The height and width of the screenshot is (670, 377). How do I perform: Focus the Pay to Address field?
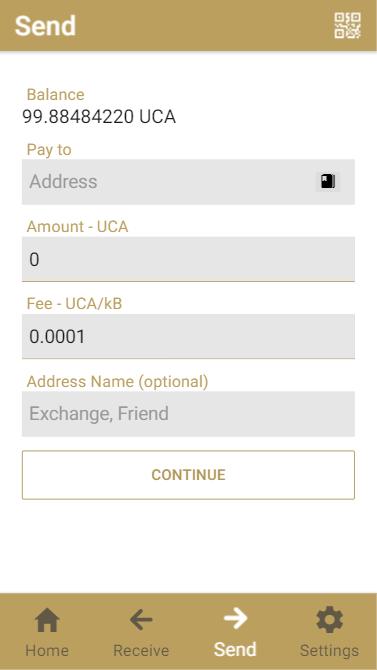point(188,182)
